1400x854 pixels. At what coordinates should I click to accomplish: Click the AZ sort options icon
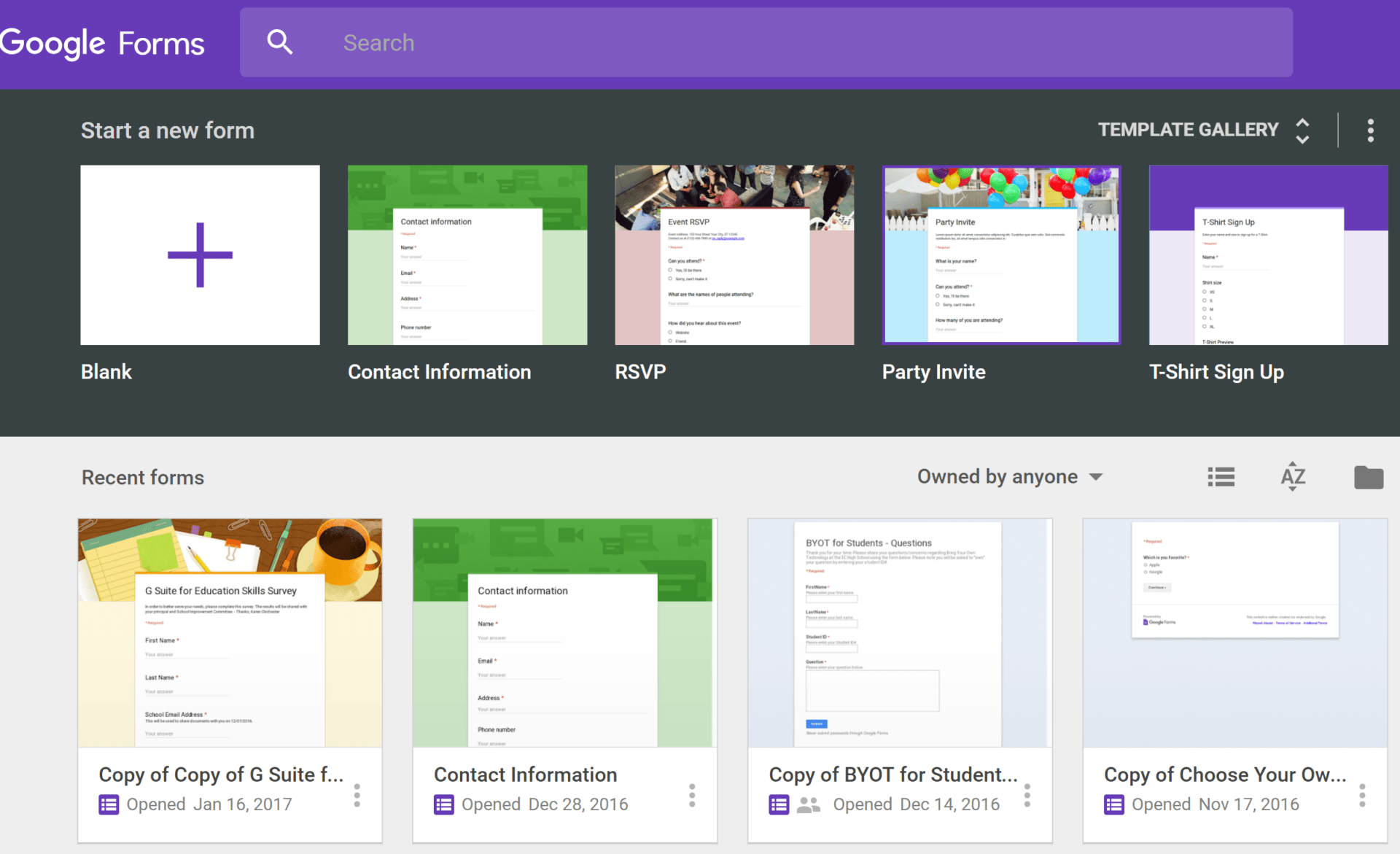1293,477
